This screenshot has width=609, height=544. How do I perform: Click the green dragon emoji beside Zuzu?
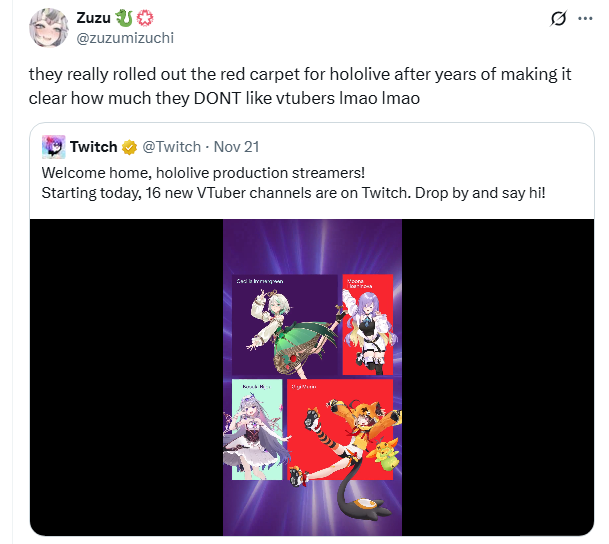click(125, 17)
